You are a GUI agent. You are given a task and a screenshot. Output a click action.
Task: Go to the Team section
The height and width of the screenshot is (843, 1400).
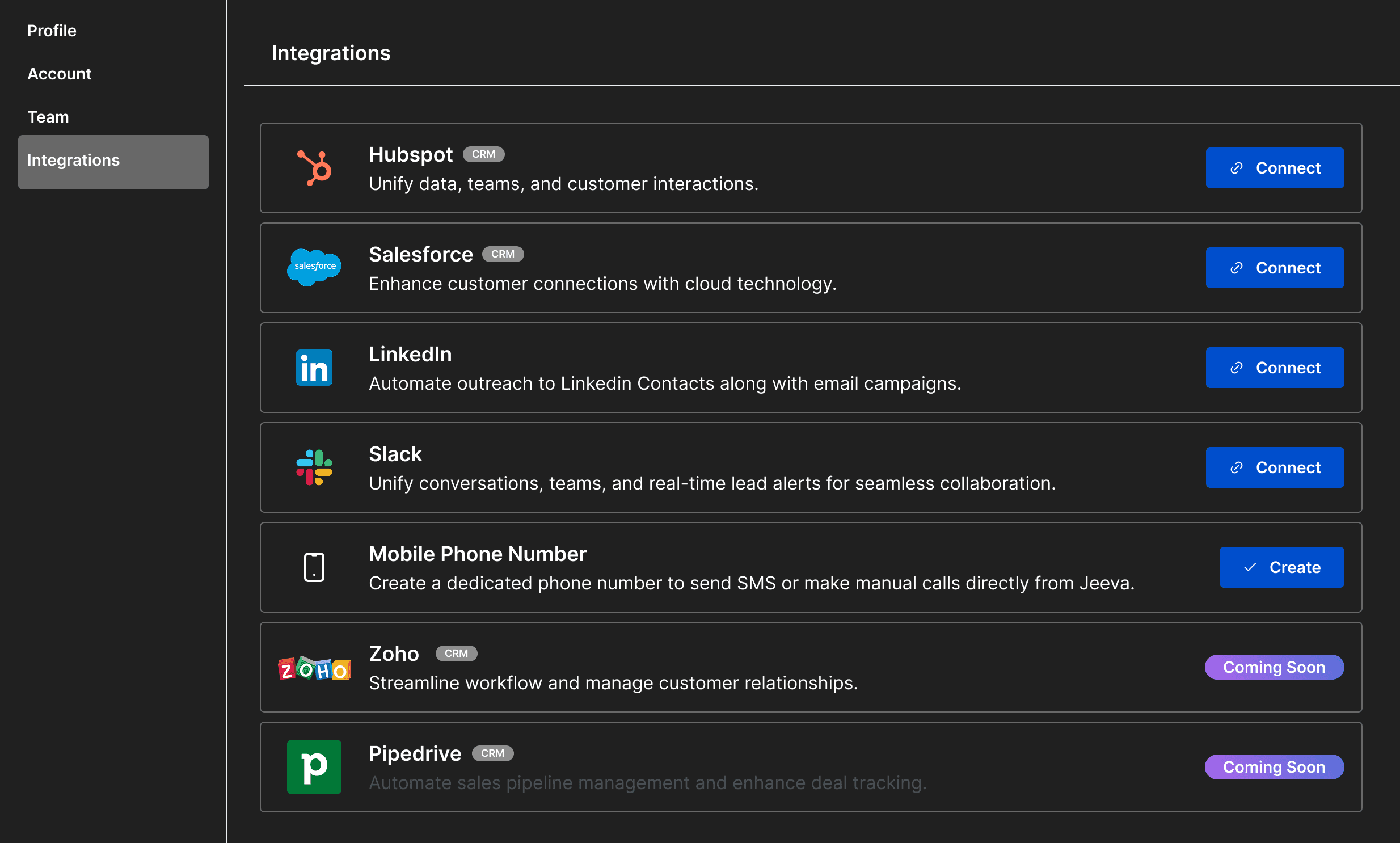(x=48, y=117)
